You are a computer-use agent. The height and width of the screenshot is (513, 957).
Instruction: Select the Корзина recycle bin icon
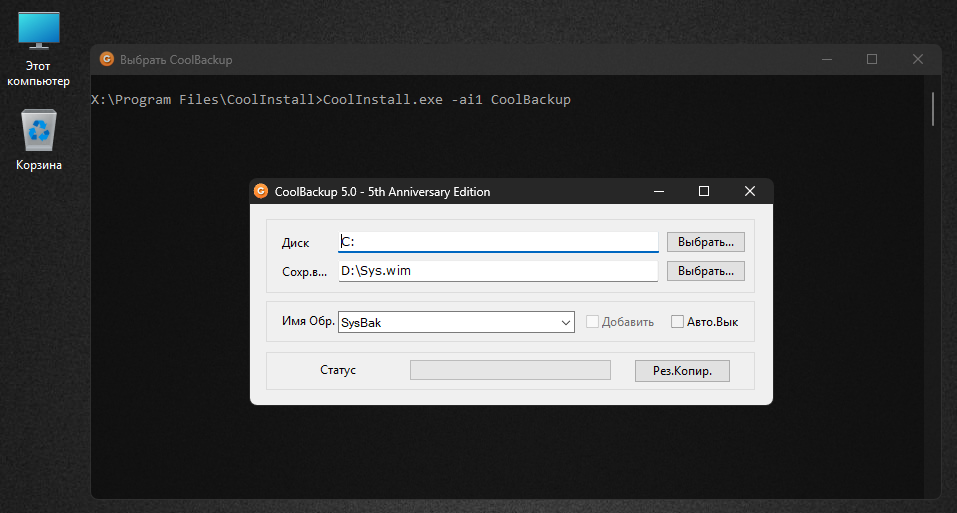[38, 140]
